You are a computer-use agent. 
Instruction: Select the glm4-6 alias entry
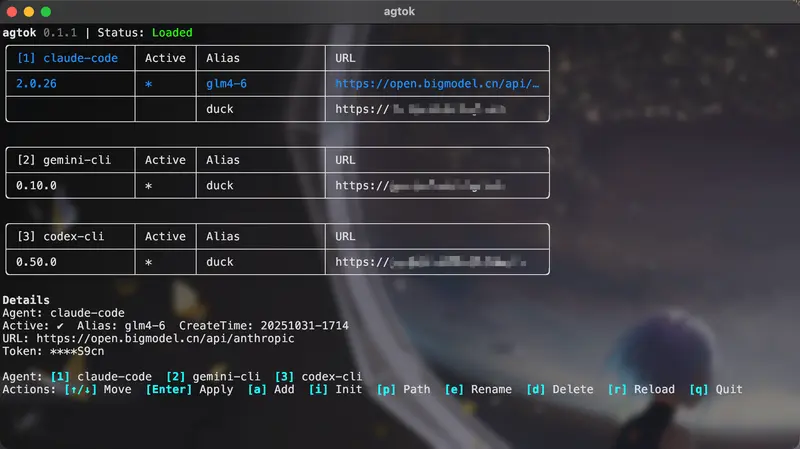pos(226,84)
